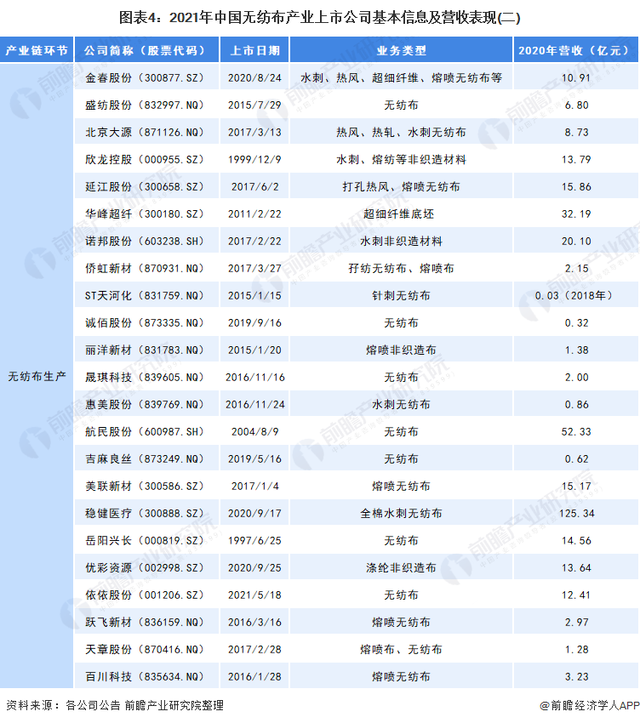Select listing date 2021/5/18
This screenshot has width=640, height=723.
point(255,595)
